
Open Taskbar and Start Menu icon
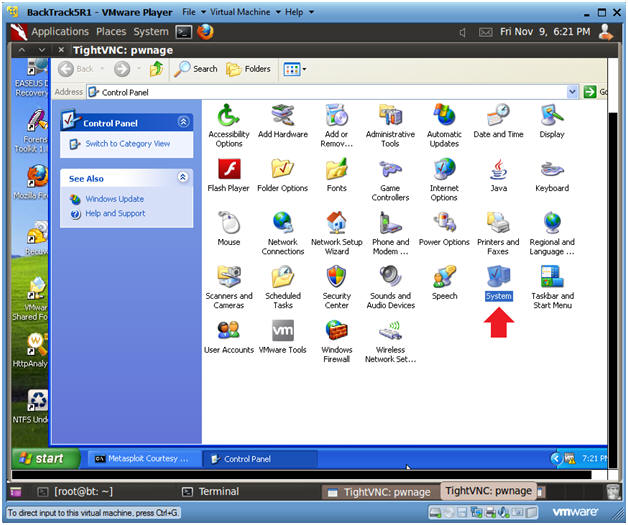click(552, 287)
